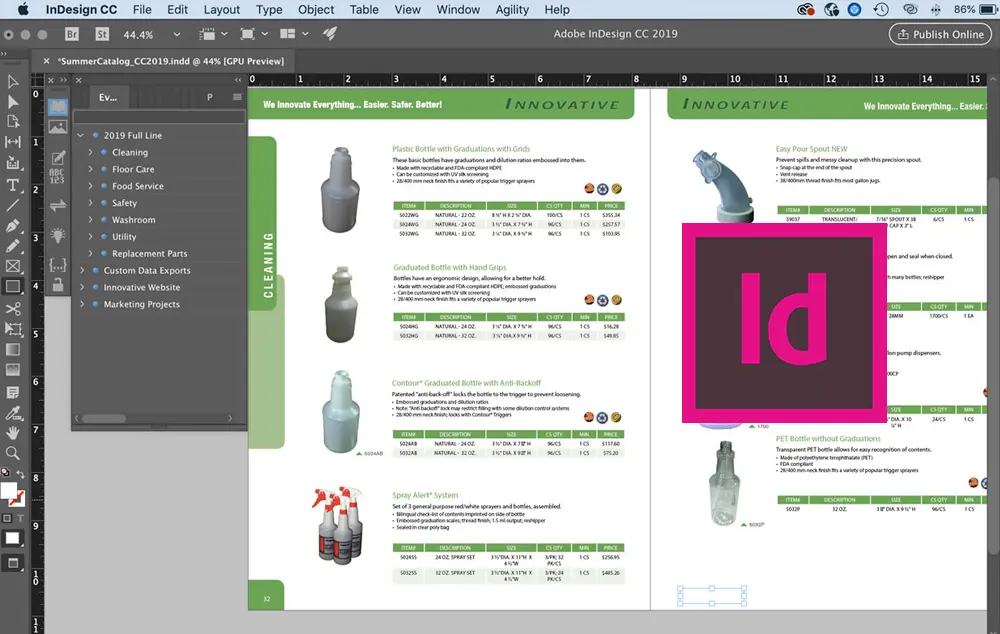Activate the Hand tool

pos(13,432)
